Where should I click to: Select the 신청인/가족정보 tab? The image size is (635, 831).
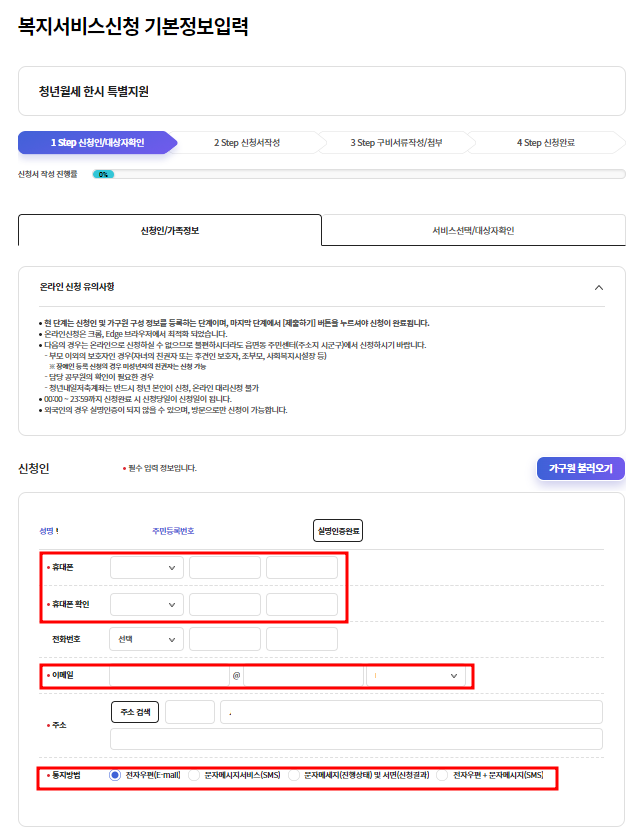click(170, 230)
